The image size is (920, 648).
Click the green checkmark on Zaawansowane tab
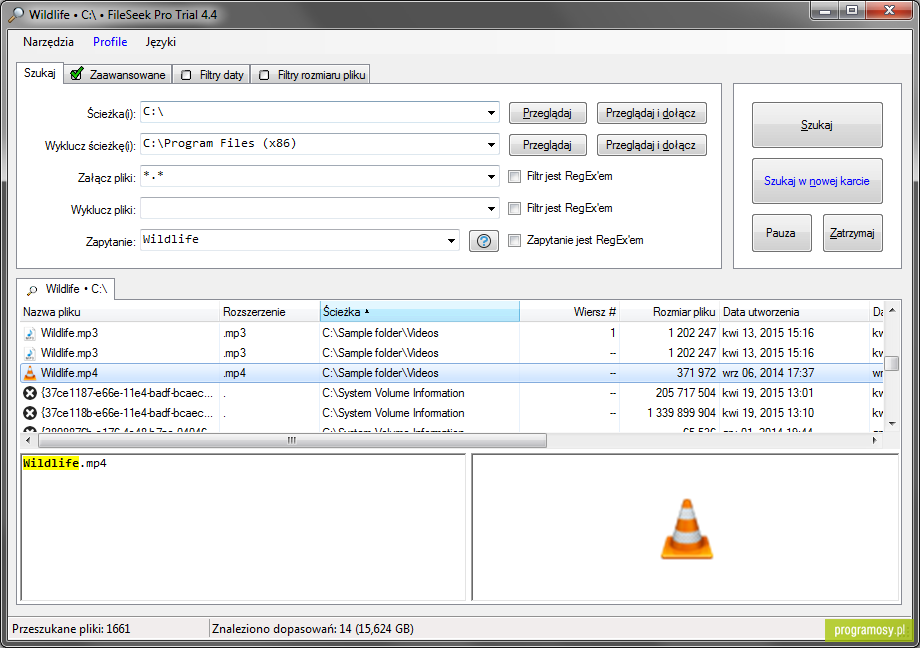pos(77,74)
